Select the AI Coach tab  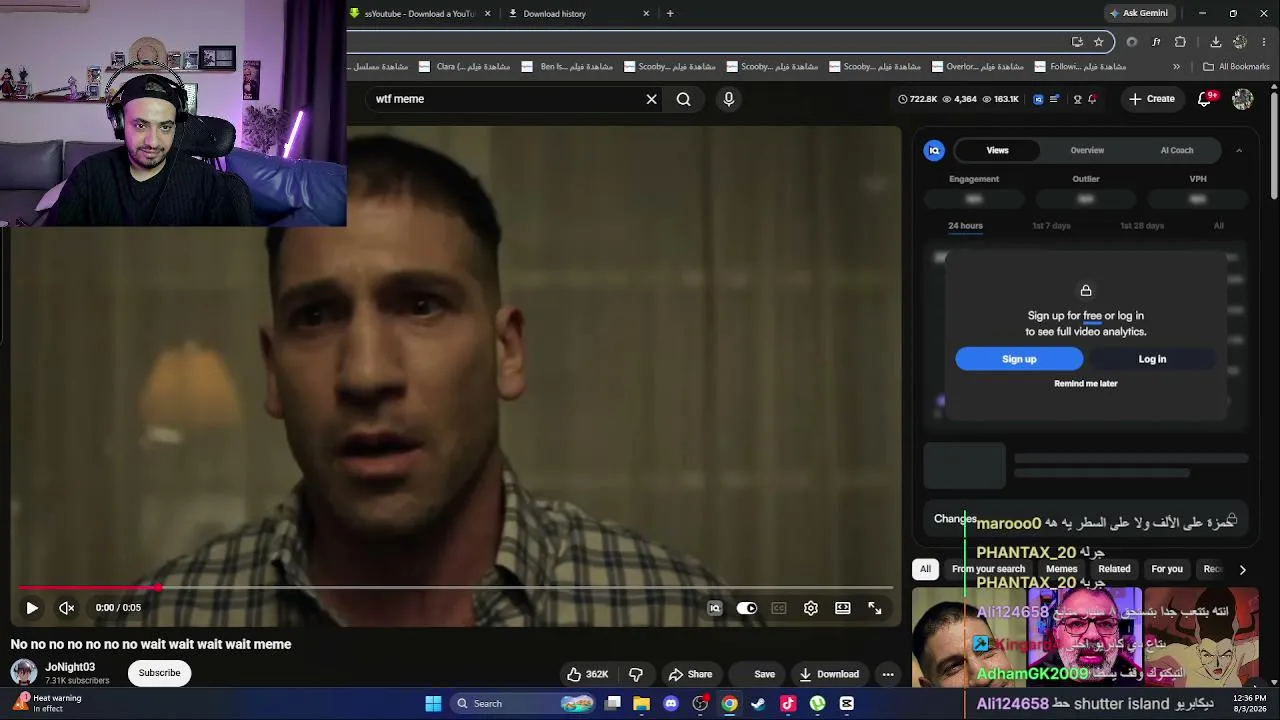pos(1177,150)
